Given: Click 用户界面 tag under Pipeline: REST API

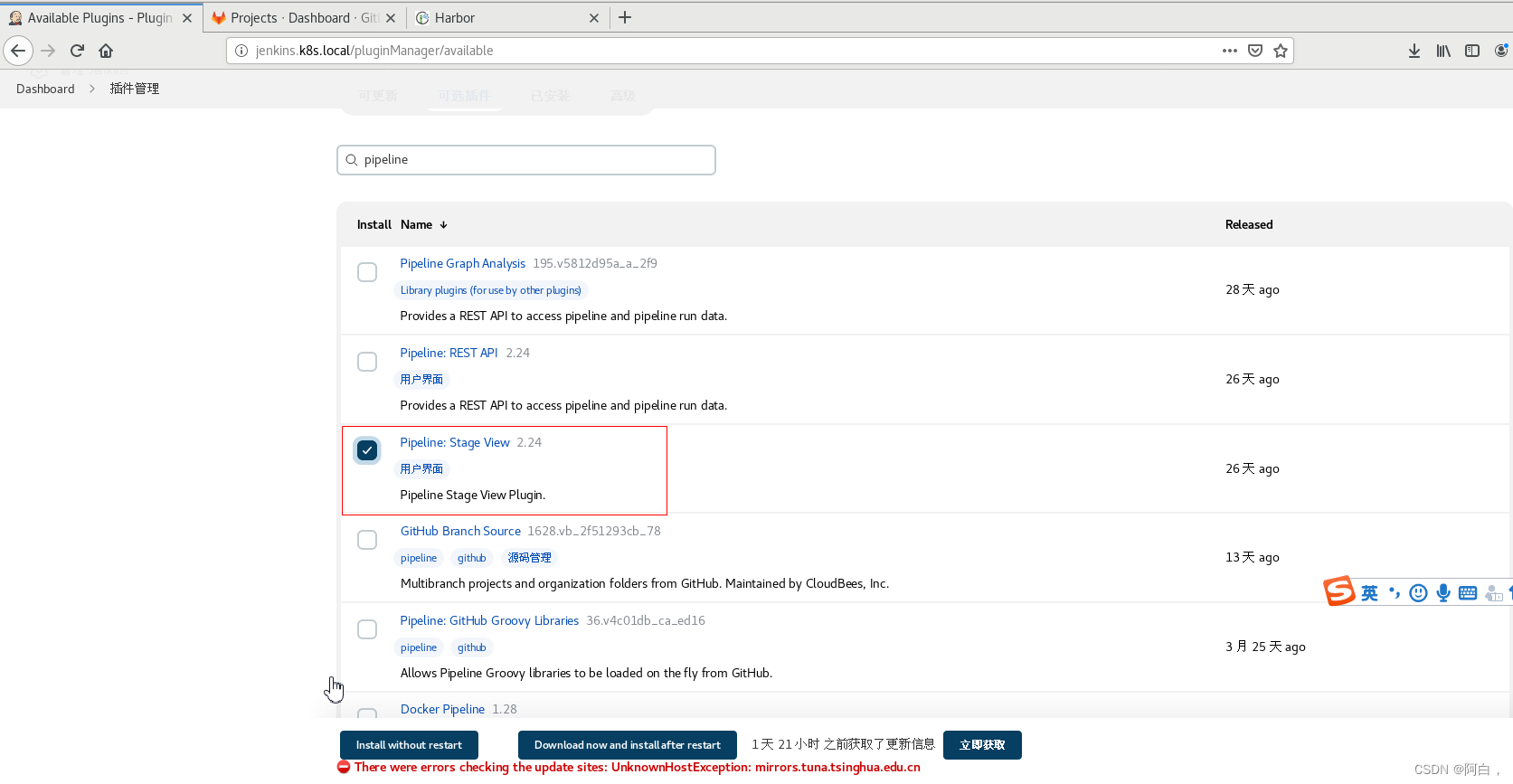Looking at the screenshot, I should (421, 379).
